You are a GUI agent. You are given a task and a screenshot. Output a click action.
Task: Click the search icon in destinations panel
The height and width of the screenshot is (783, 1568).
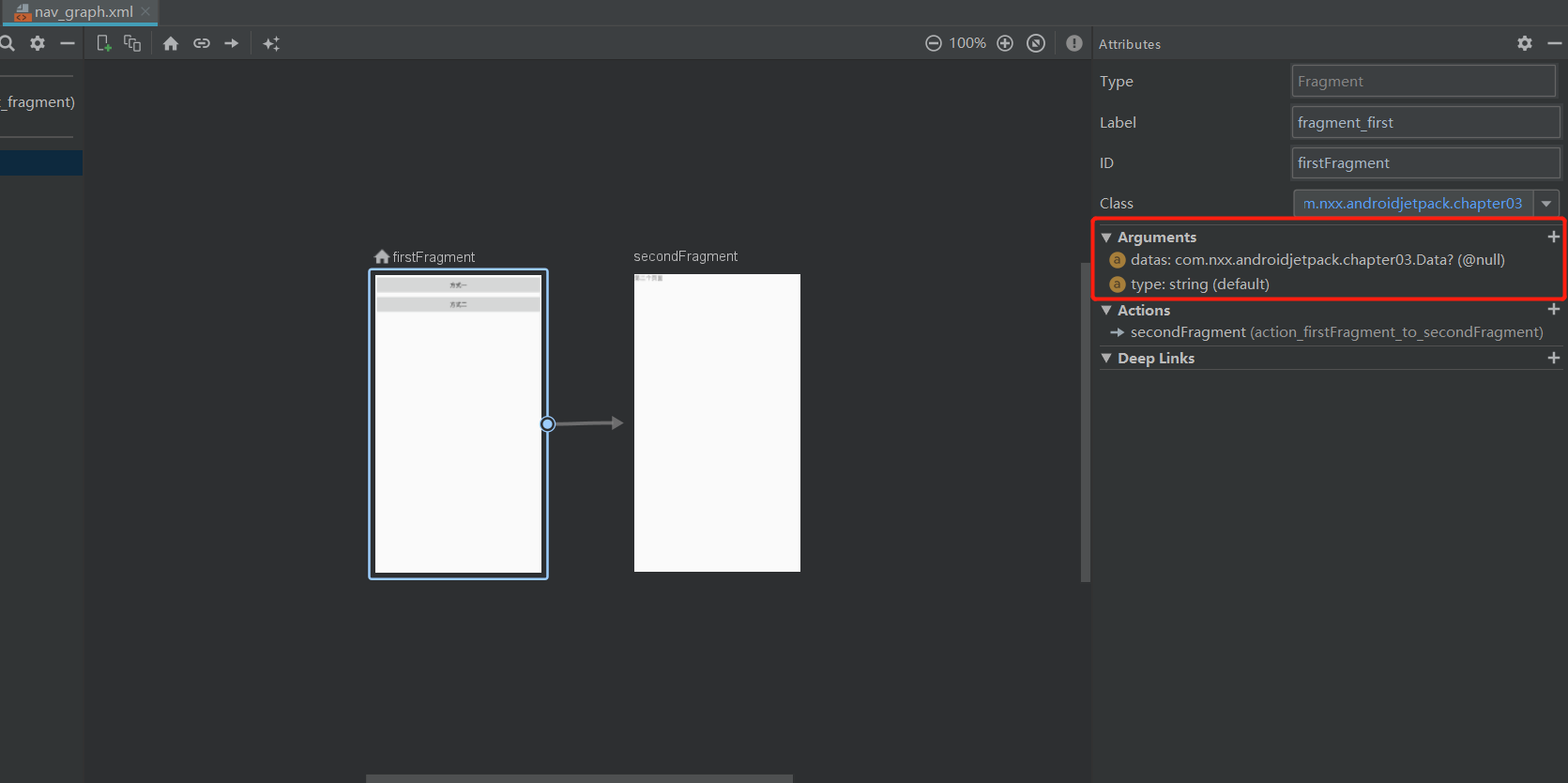(7, 43)
